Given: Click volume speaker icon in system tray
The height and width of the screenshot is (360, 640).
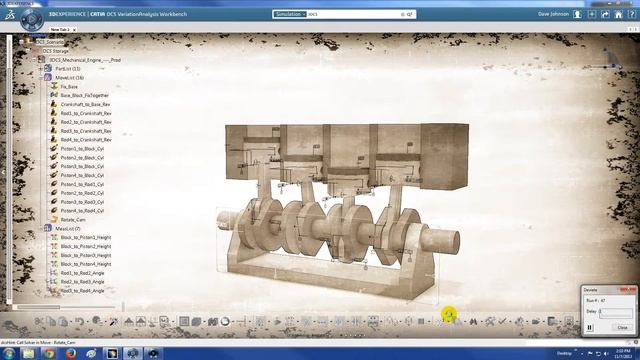Looking at the screenshot, I should click(607, 353).
